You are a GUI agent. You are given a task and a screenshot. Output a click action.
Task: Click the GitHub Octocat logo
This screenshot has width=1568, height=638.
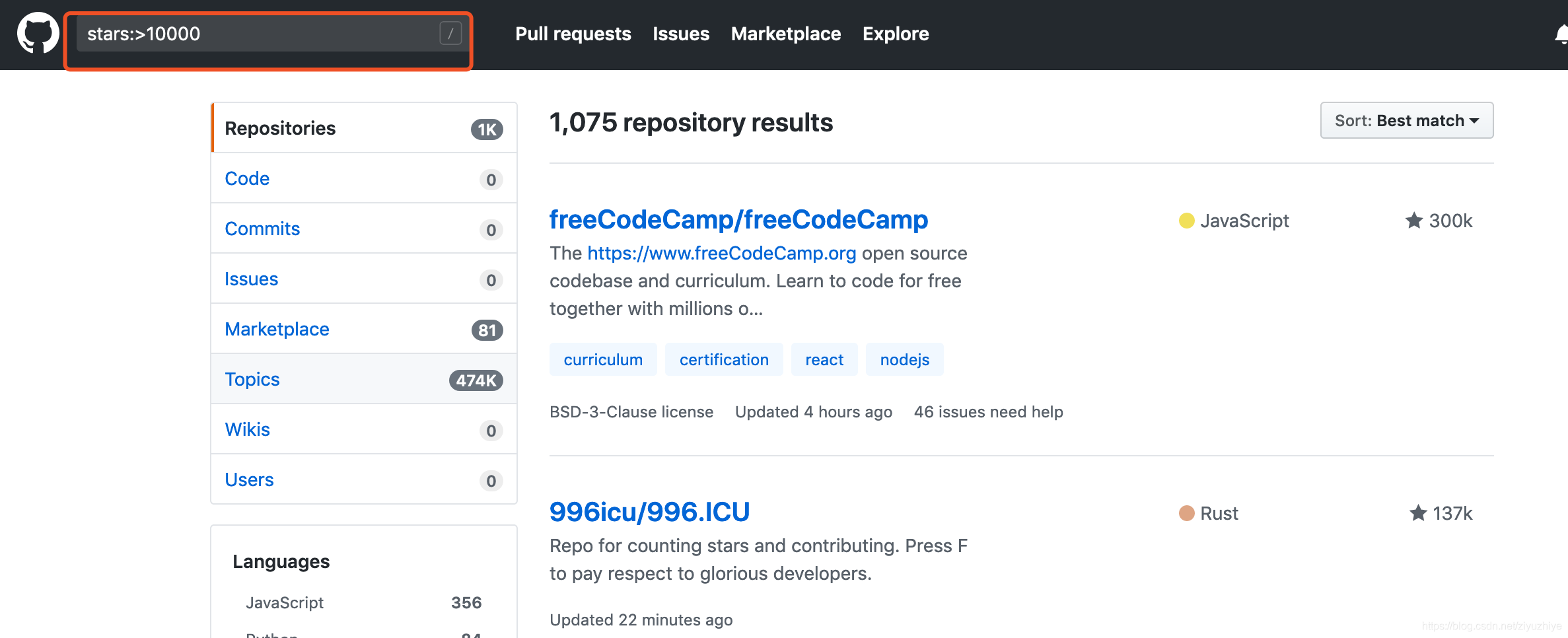point(38,33)
